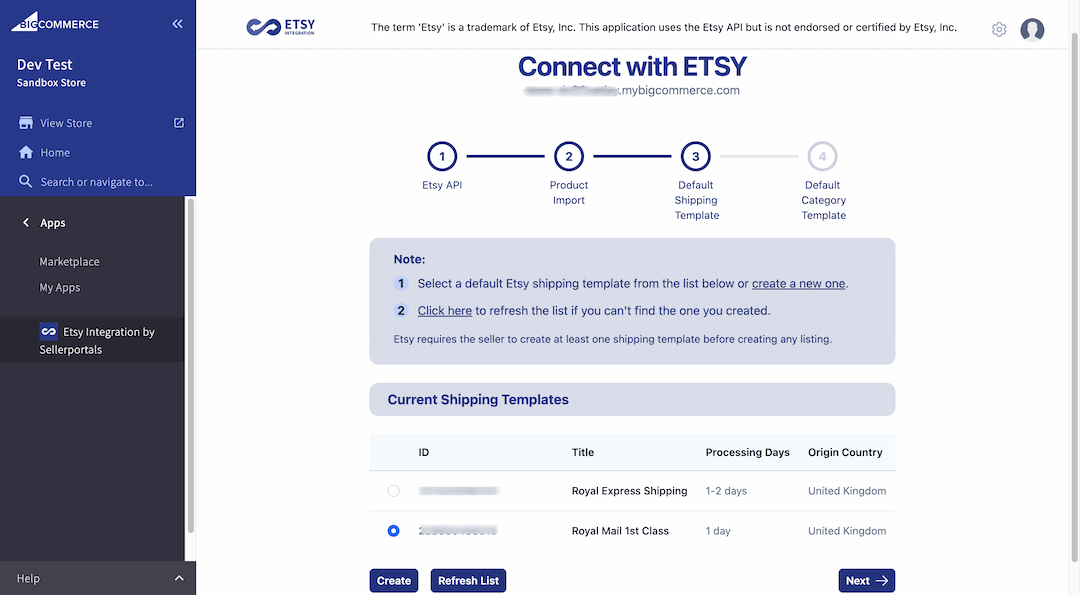Open Marketplace in the Apps menu

click(x=70, y=262)
